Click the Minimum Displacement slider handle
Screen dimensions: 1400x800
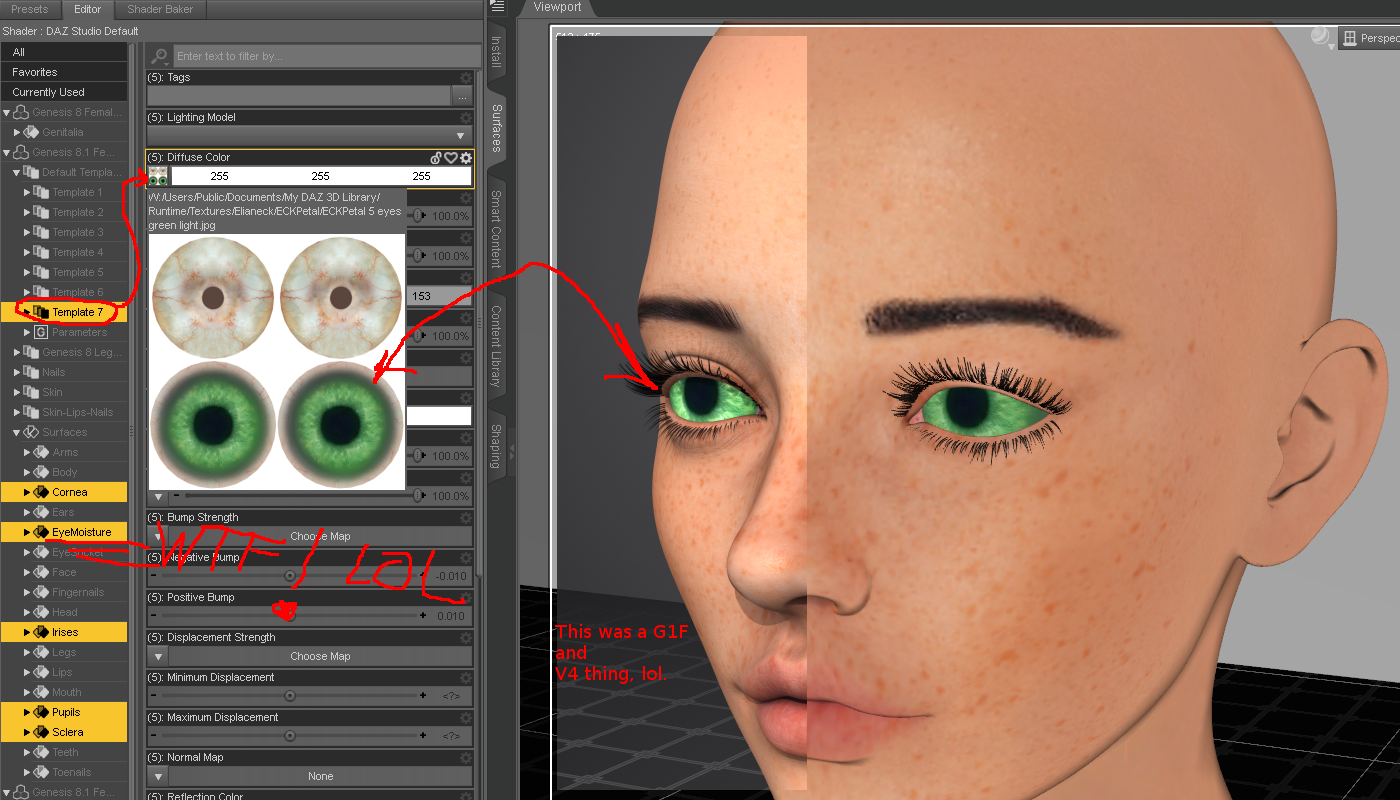[290, 696]
